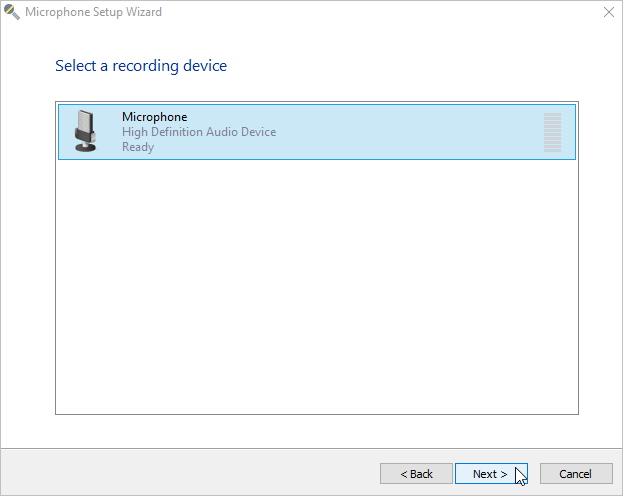
Task: Click "High Definition Audio Device" text
Action: 199,132
